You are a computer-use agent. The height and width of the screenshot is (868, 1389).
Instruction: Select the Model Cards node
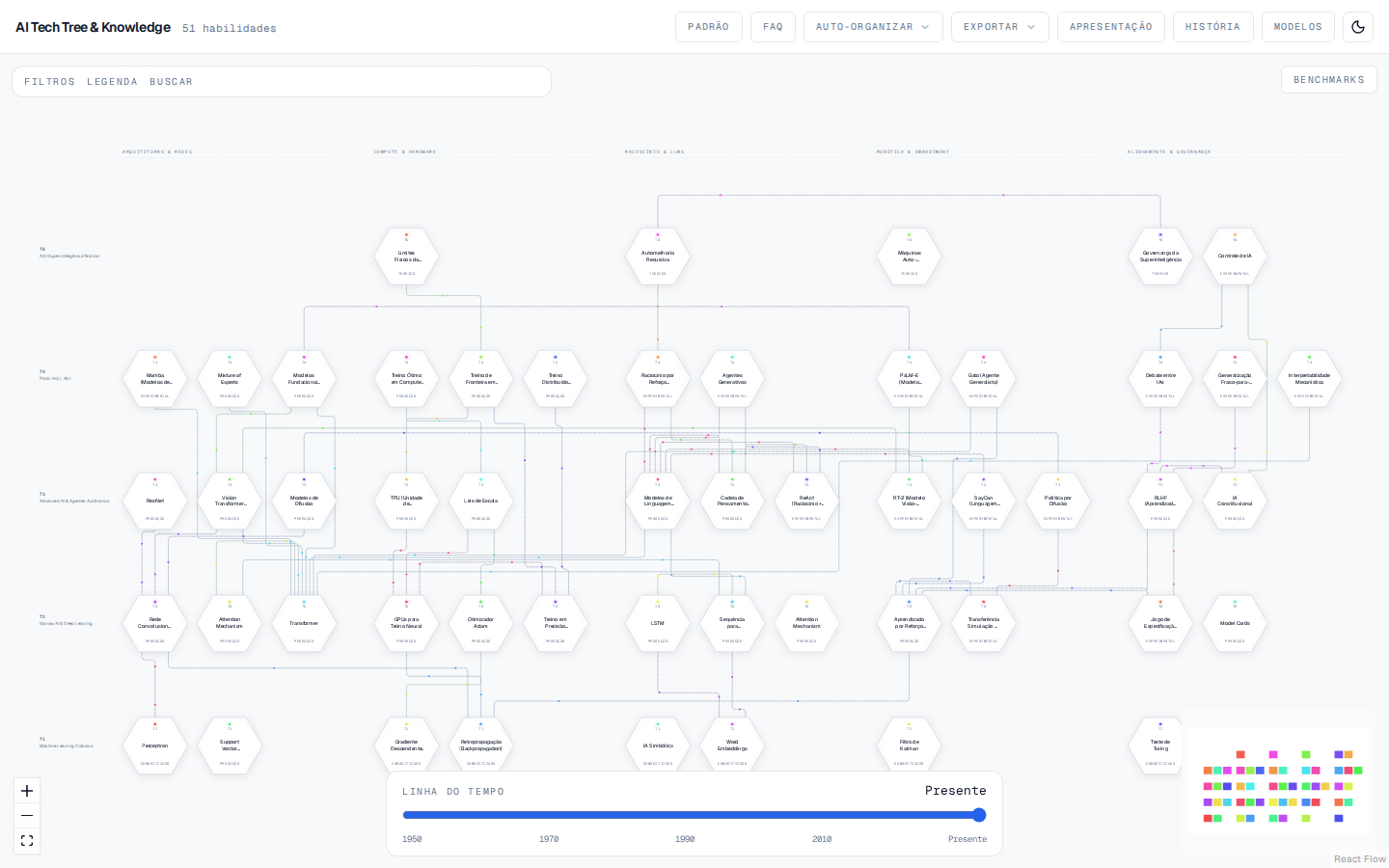1235,623
